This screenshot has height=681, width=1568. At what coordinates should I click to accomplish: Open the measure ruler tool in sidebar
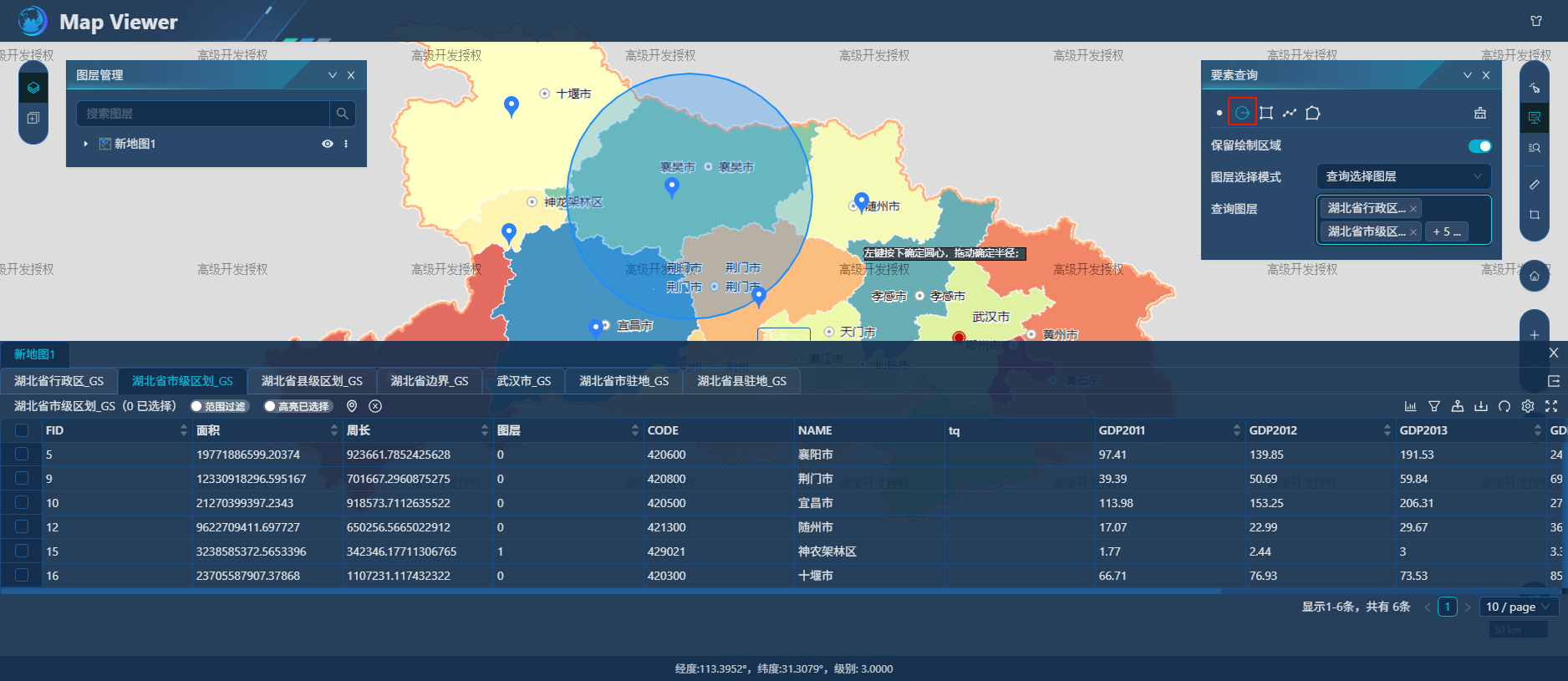(1535, 185)
